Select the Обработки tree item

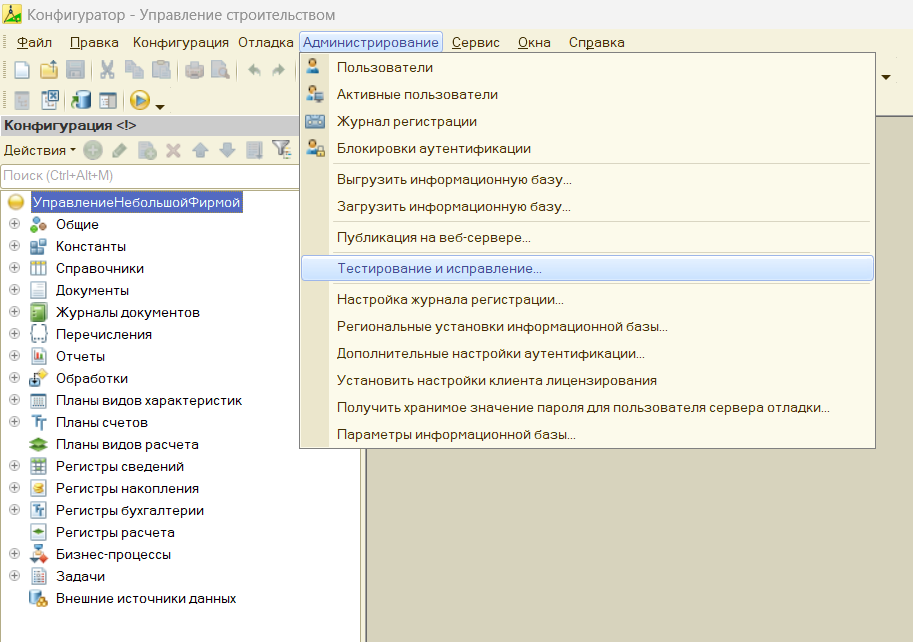(x=91, y=378)
